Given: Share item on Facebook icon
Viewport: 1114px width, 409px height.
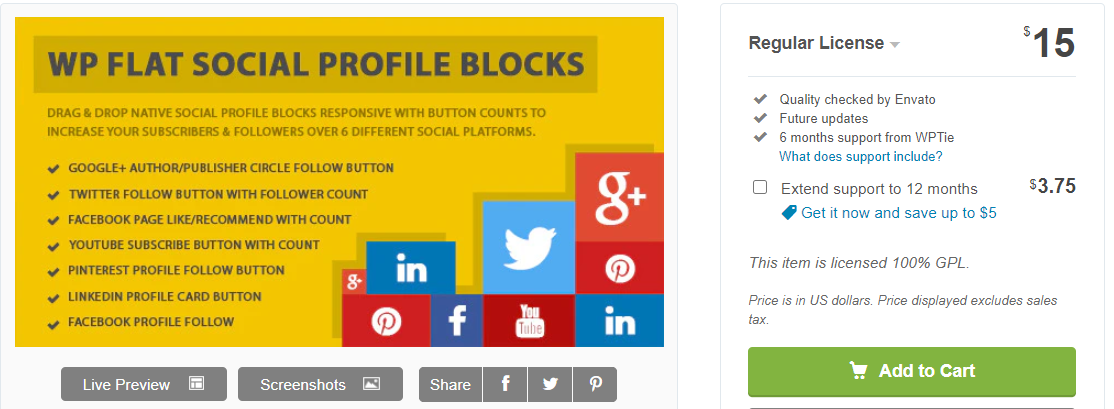Looking at the screenshot, I should [505, 384].
